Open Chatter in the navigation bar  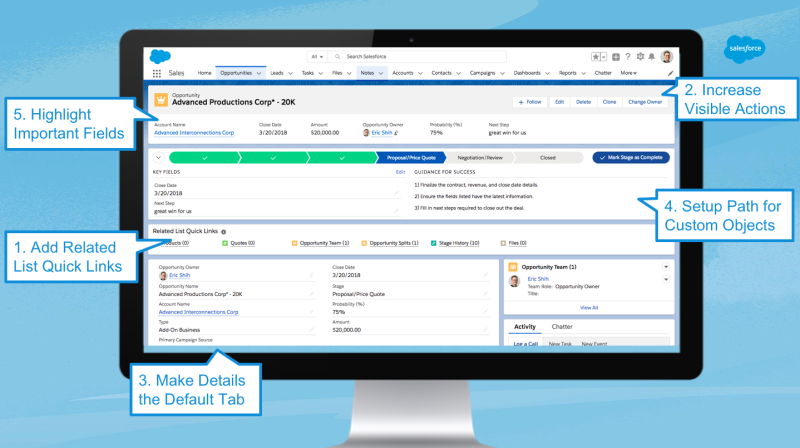coord(603,73)
